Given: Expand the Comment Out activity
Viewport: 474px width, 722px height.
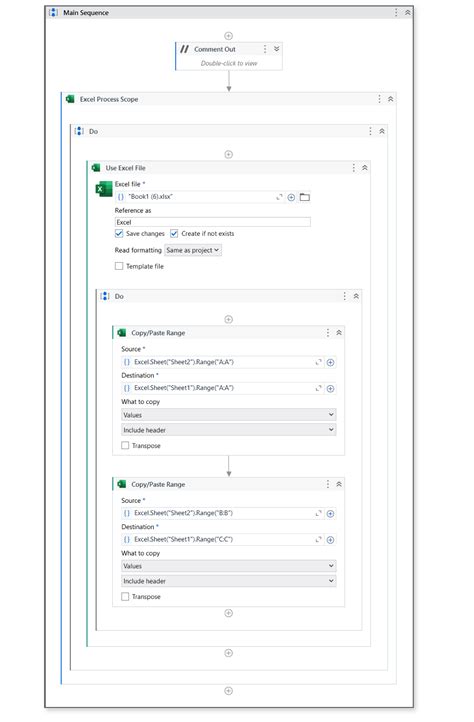Looking at the screenshot, I should (276, 49).
